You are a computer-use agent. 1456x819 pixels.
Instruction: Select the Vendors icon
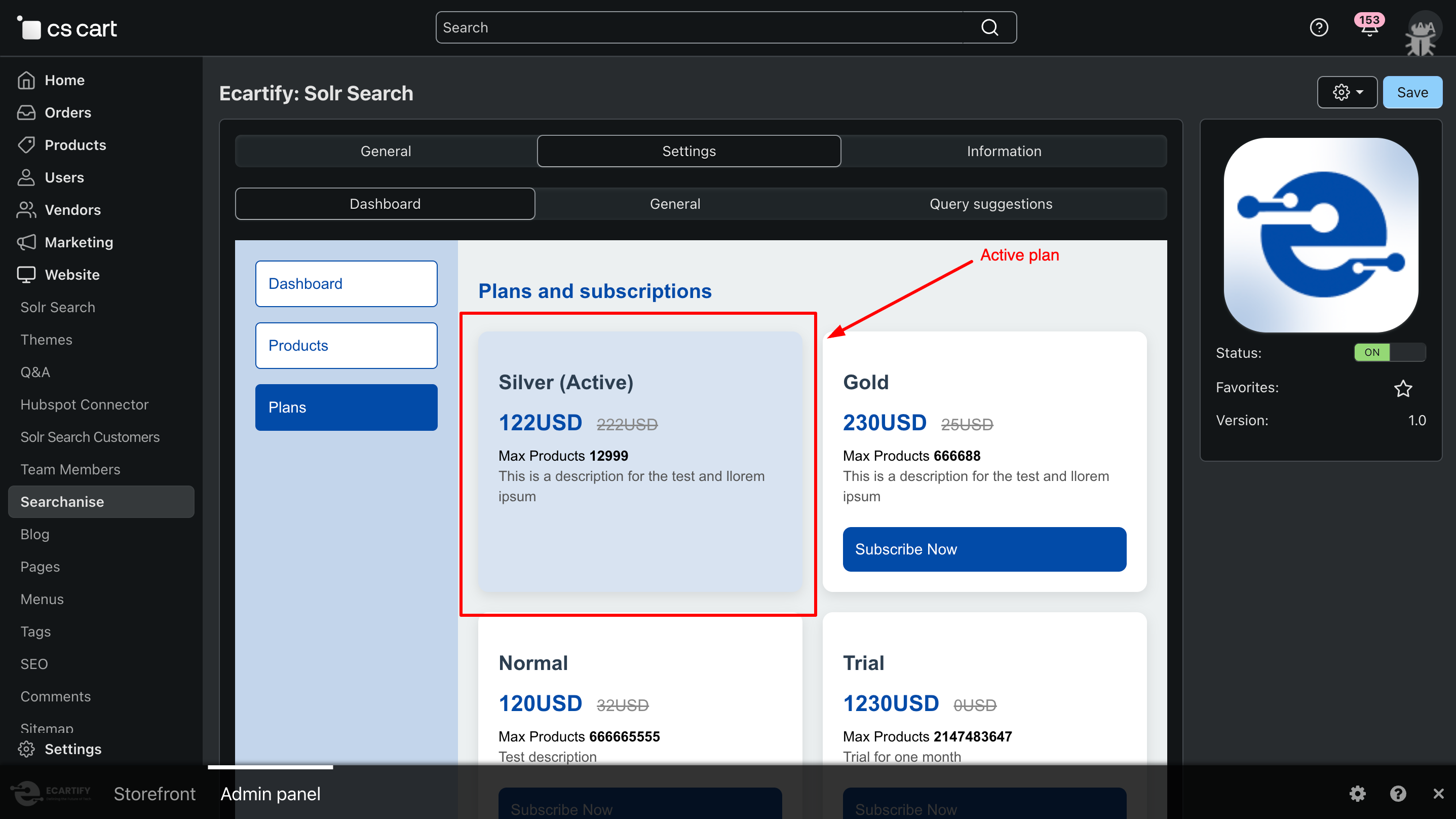(x=26, y=210)
